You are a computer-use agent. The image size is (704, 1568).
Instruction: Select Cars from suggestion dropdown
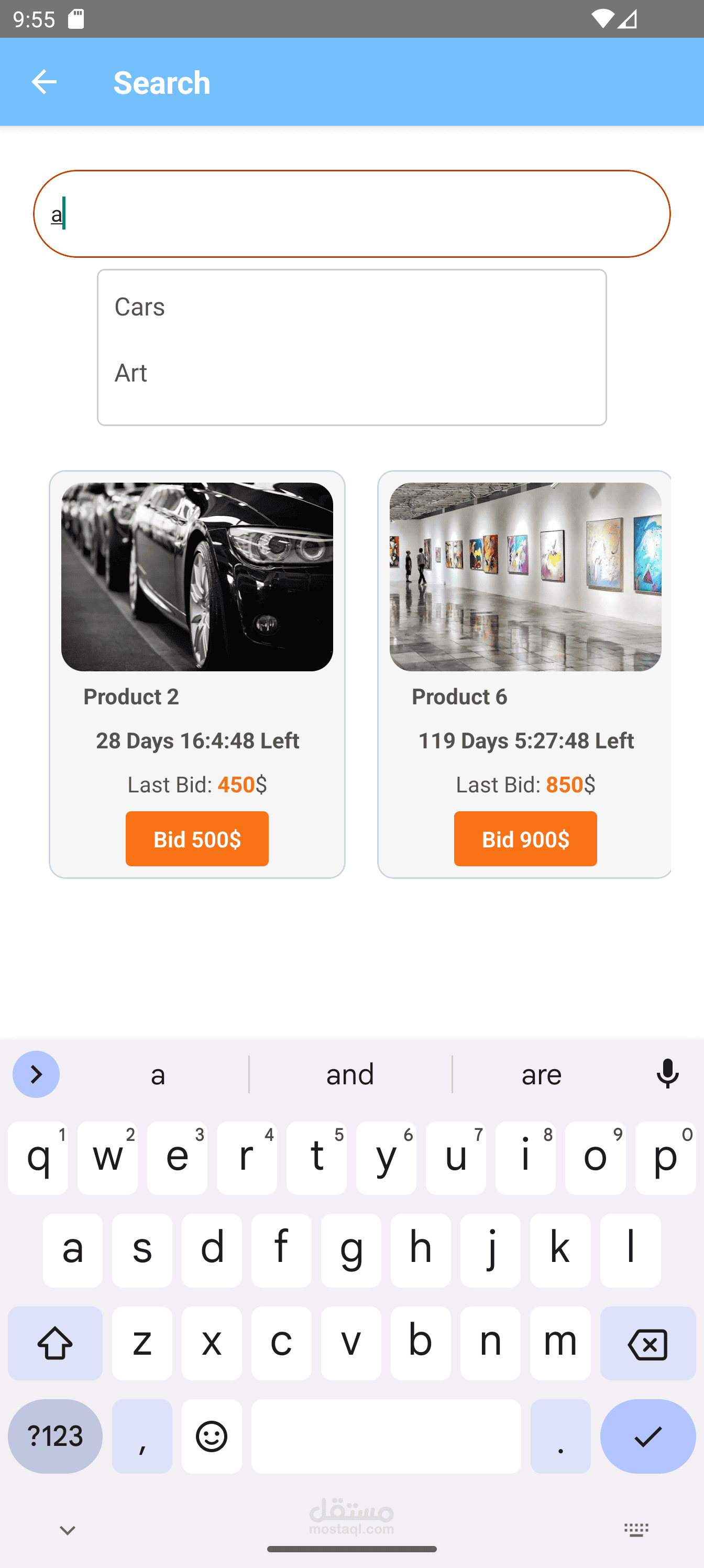pyautogui.click(x=351, y=307)
